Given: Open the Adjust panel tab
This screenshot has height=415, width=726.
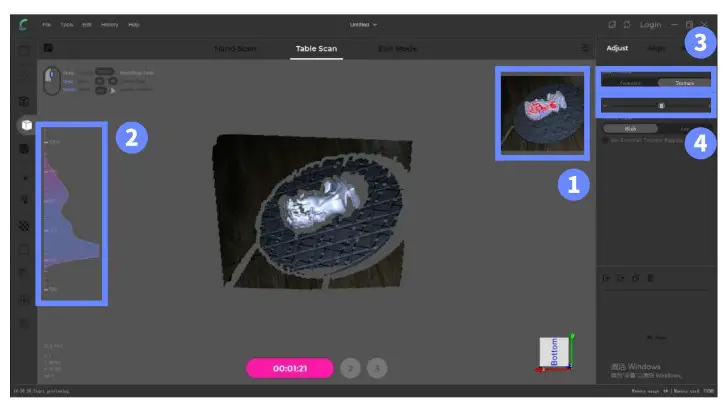Looking at the screenshot, I should [x=617, y=48].
